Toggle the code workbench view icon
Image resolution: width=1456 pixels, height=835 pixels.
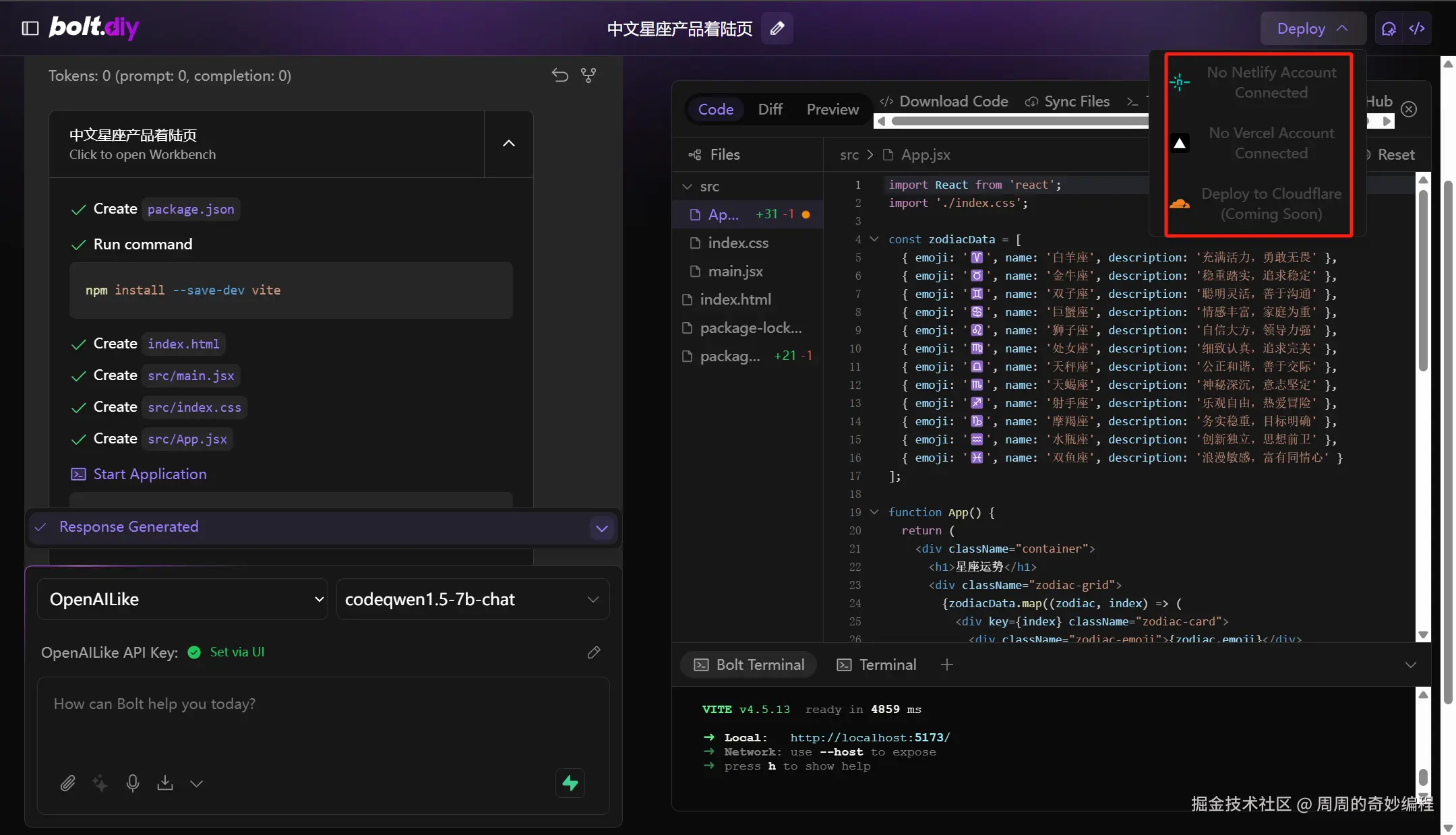[1417, 28]
